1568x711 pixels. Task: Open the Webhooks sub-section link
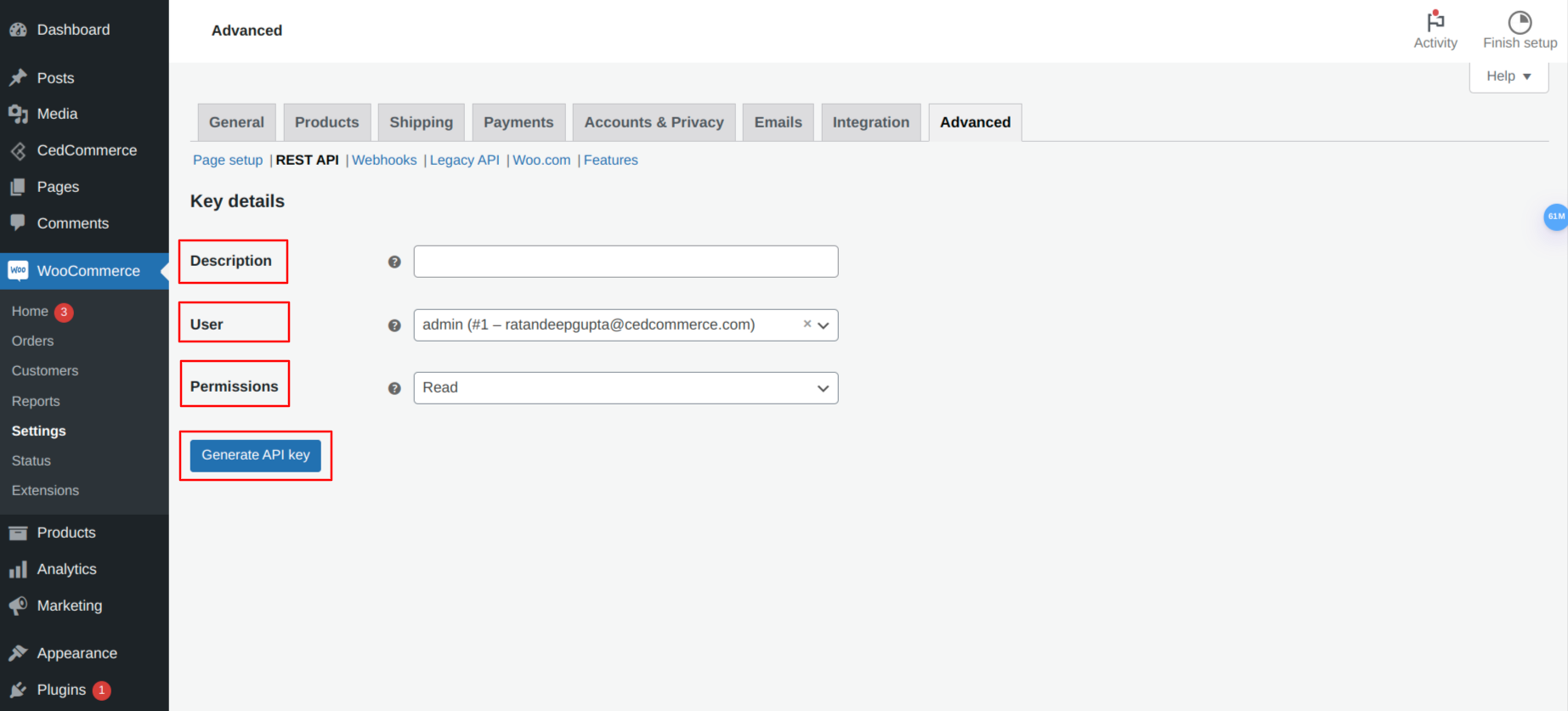[384, 160]
